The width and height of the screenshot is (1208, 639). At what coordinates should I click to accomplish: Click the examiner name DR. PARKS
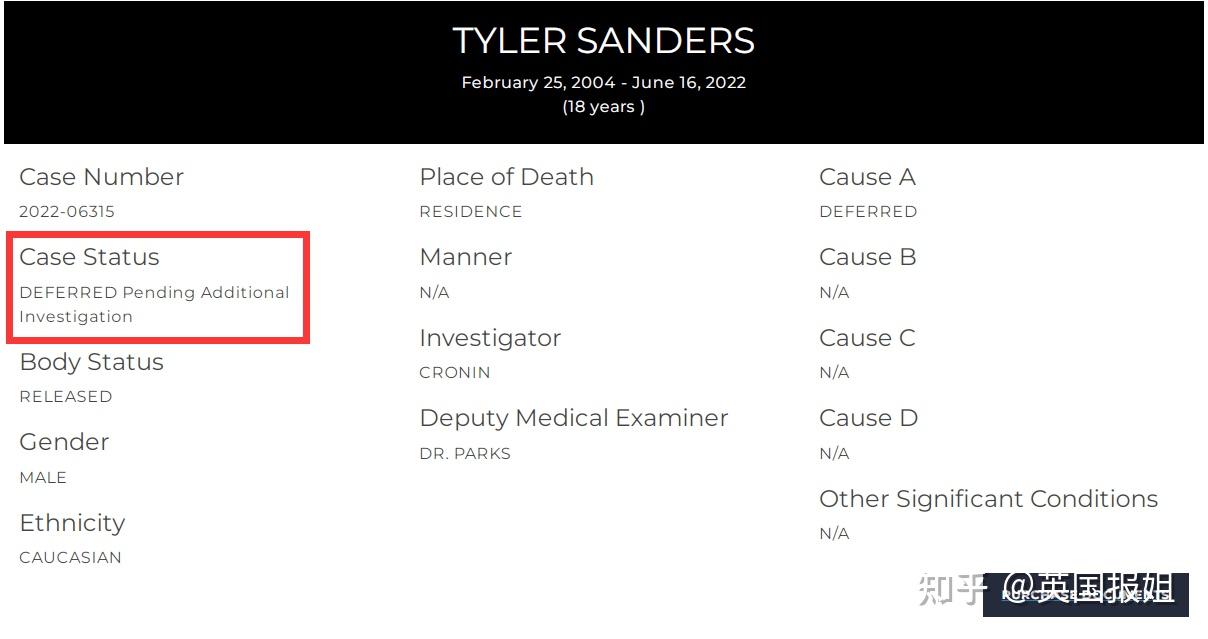464,454
